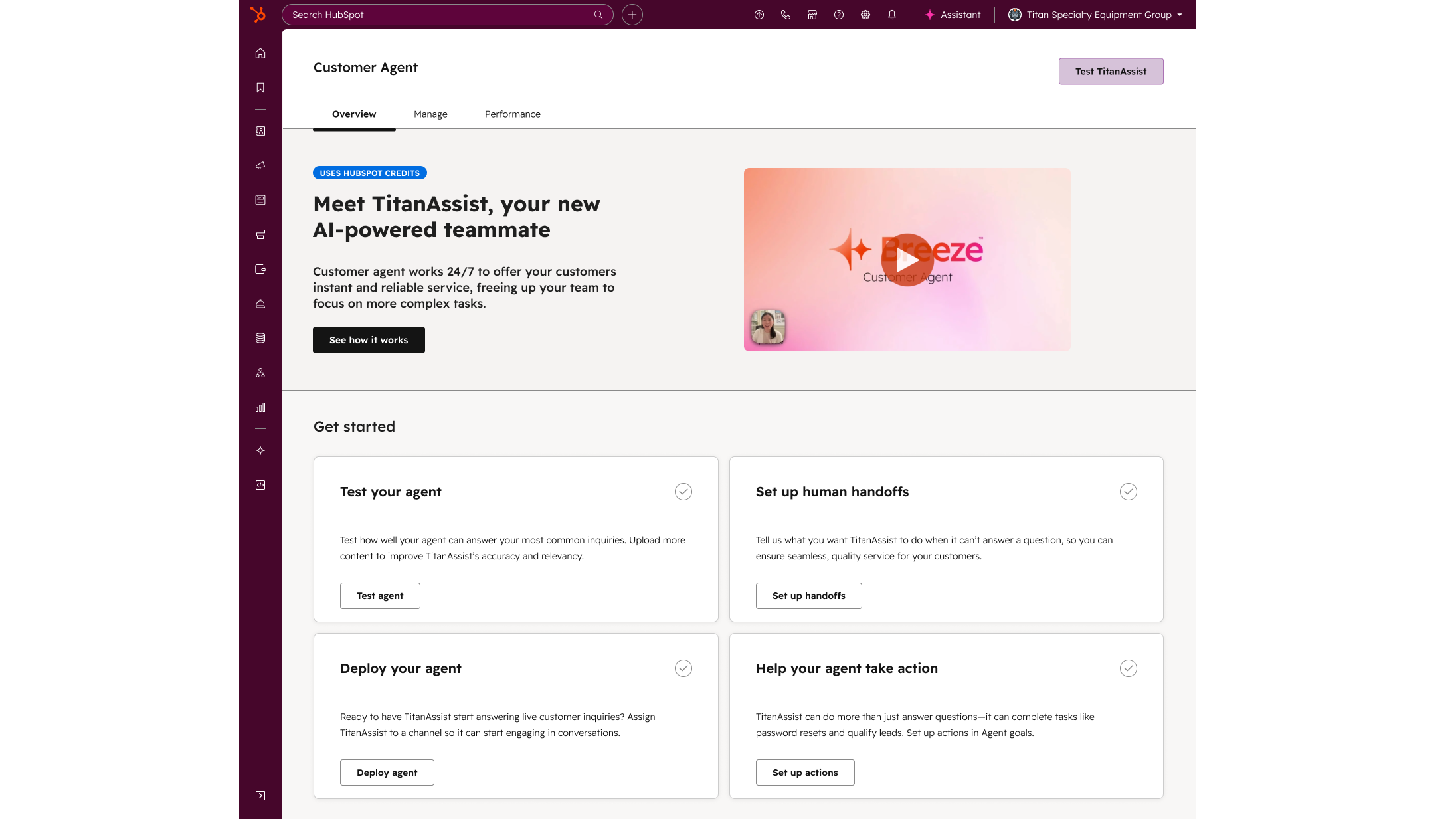The image size is (1456, 819).
Task: Select the CRM contacts icon in sidebar
Action: (x=260, y=131)
